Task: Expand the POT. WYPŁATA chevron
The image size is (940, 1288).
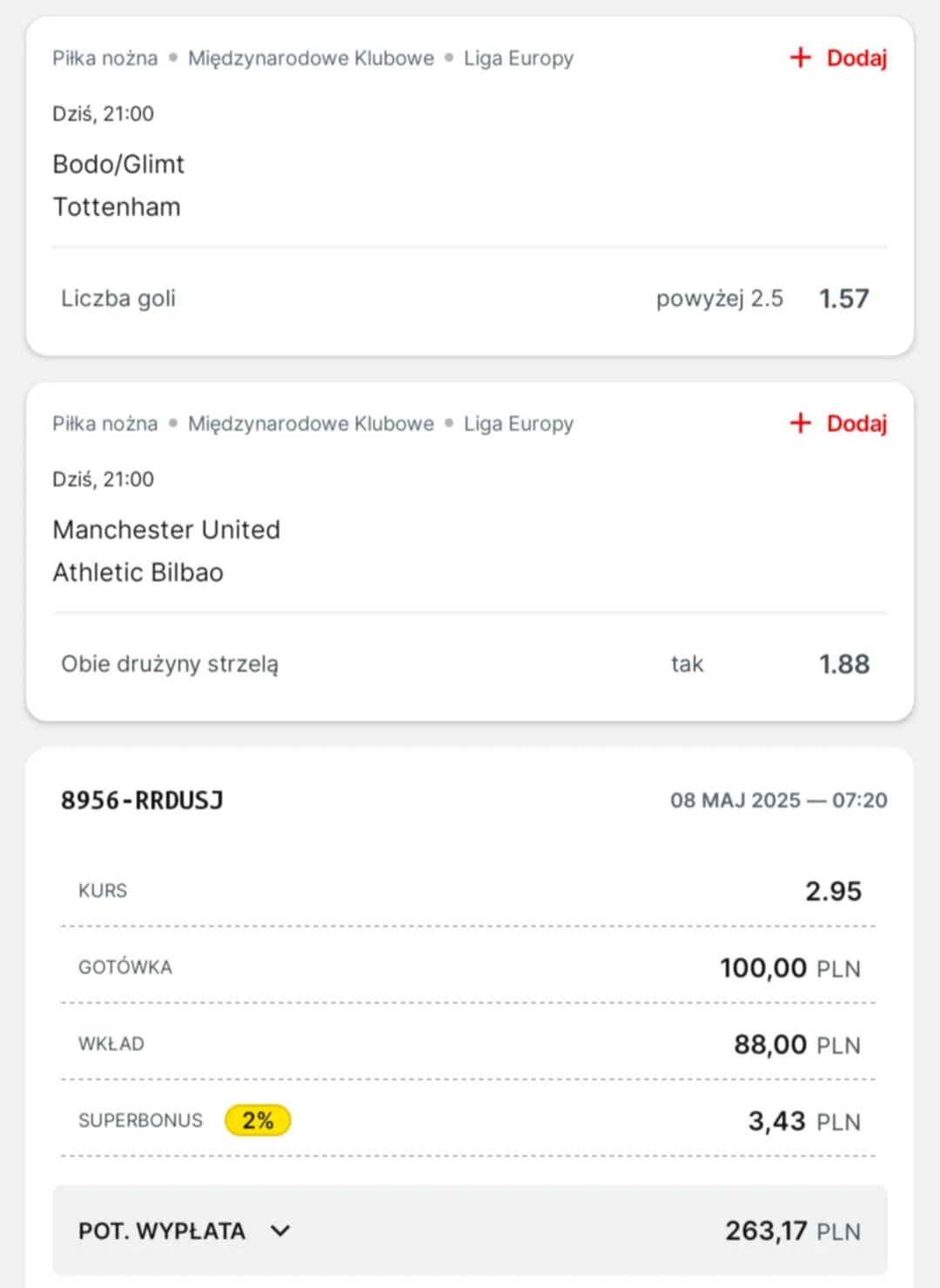Action: click(x=280, y=1231)
